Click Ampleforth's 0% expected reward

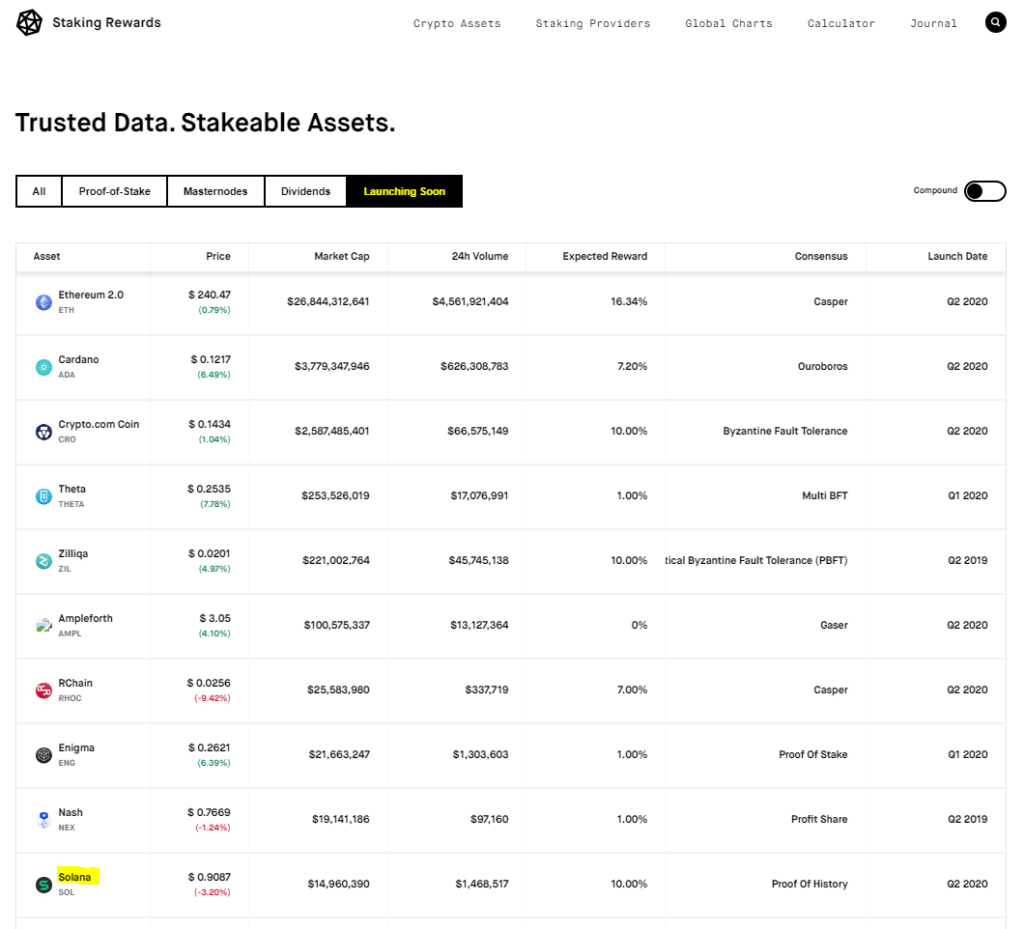(639, 625)
